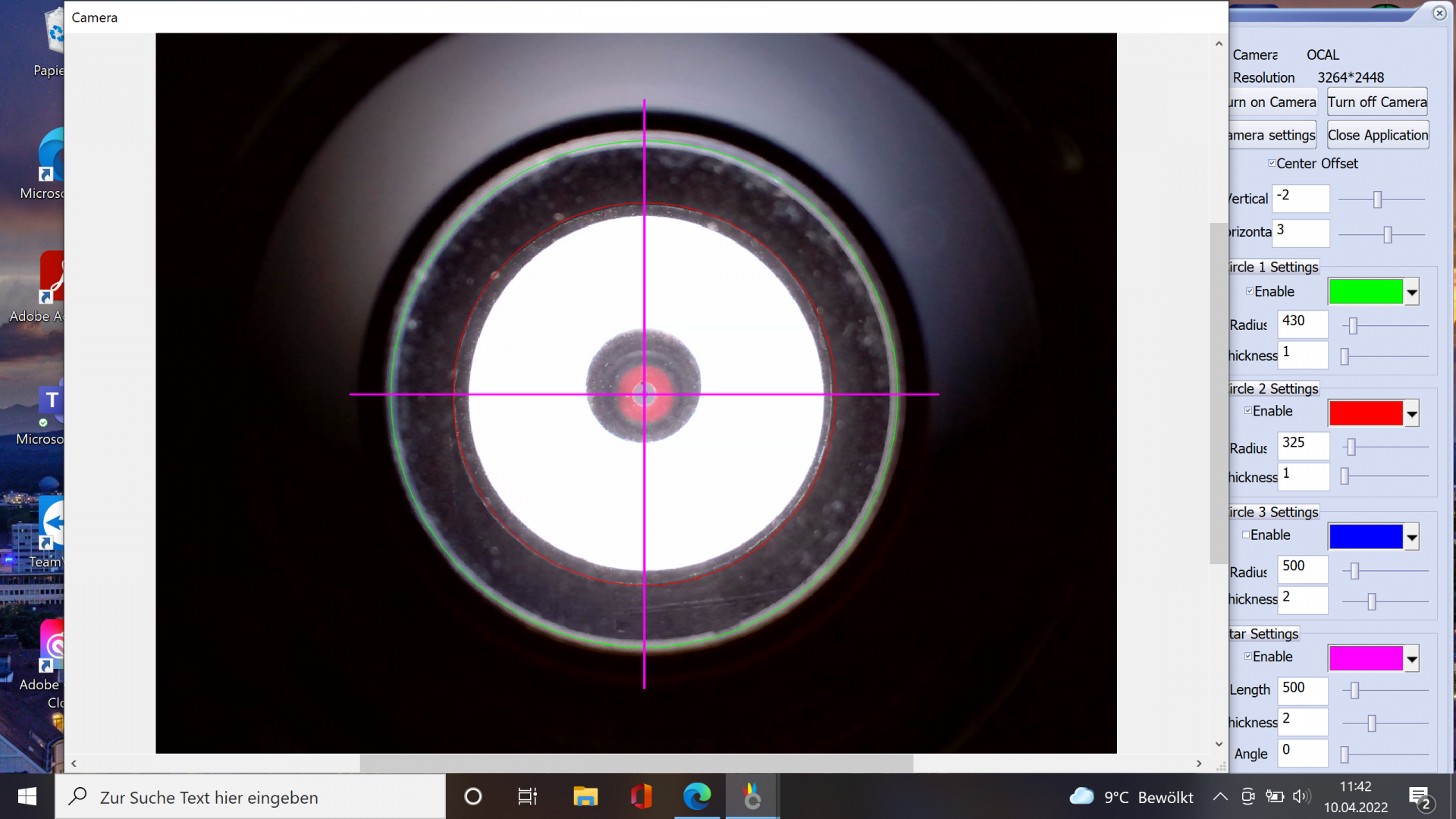Click the volume speaker tray icon

pyautogui.click(x=1301, y=796)
